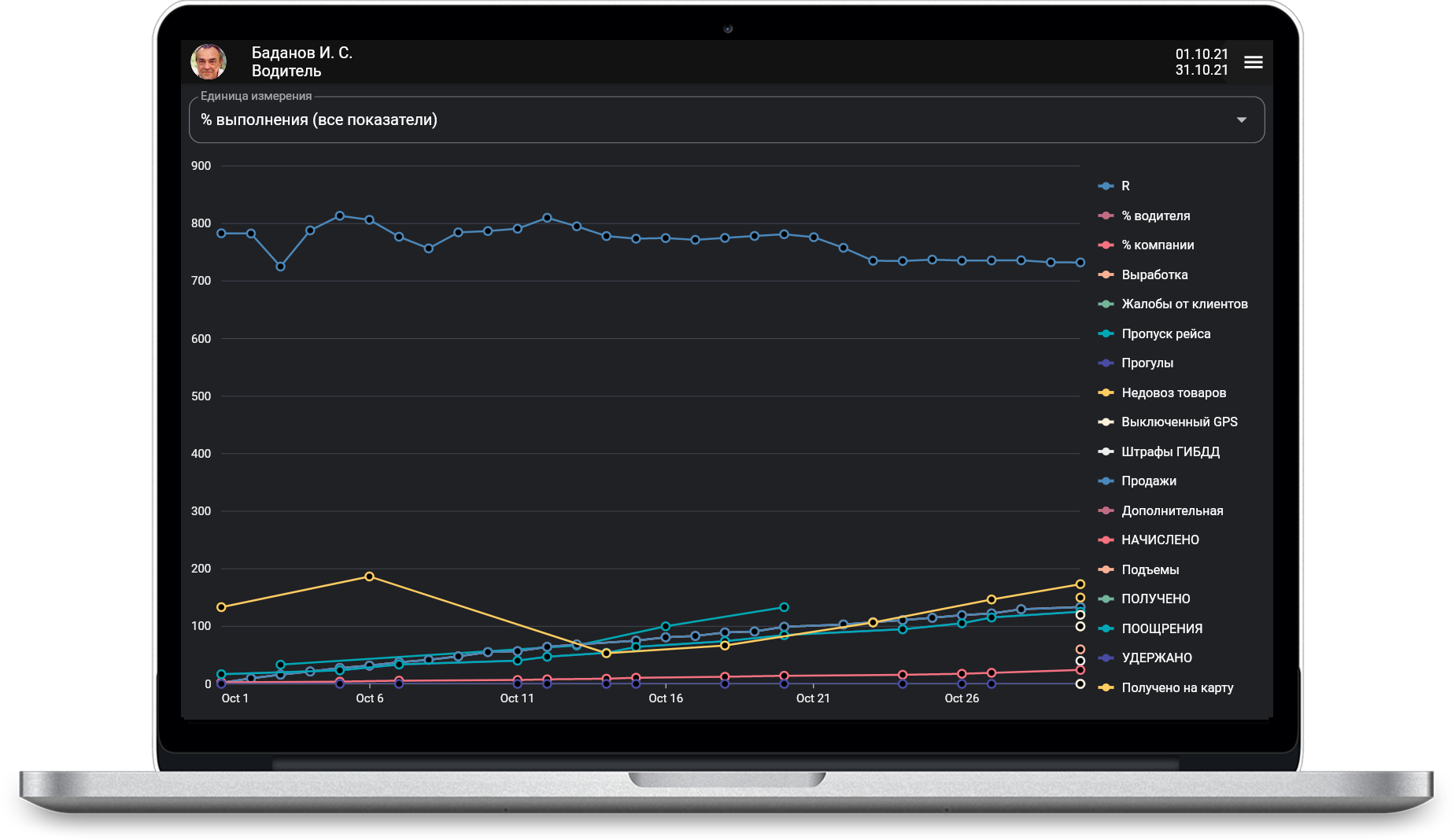Image resolution: width=1455 pixels, height=840 pixels.
Task: Expand the unit of measurement dropdown arrow
Action: coord(1241,120)
